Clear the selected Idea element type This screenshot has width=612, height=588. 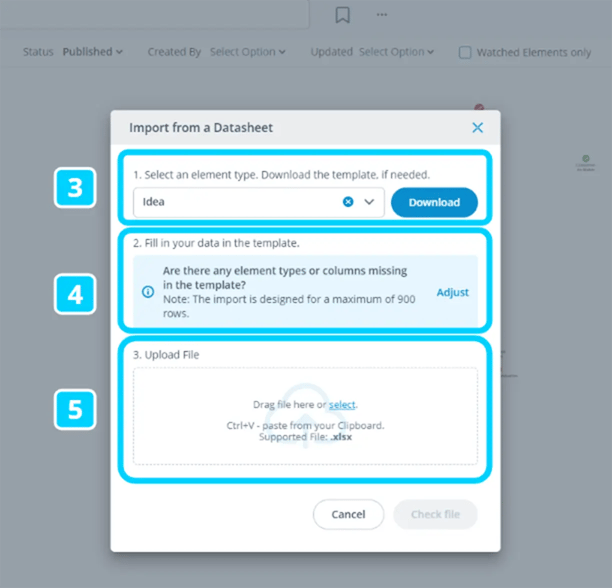(348, 202)
